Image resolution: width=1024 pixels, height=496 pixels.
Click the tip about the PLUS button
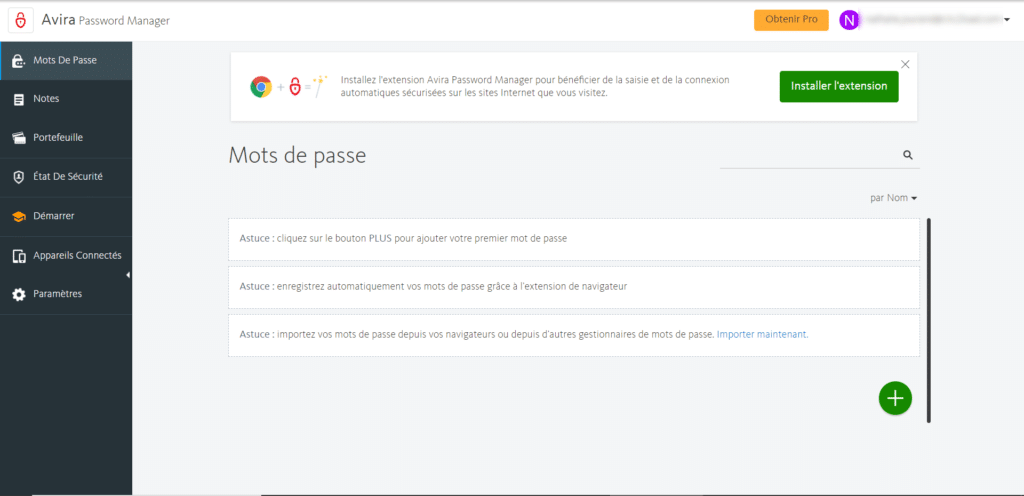(574, 239)
